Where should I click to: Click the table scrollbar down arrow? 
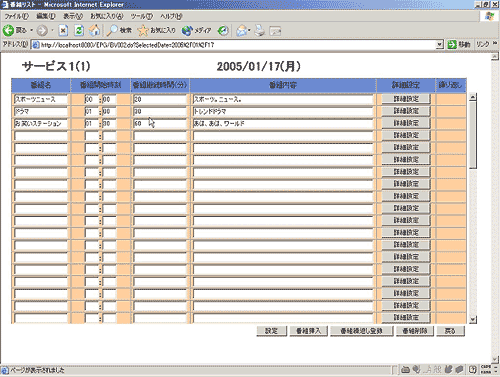[473, 319]
